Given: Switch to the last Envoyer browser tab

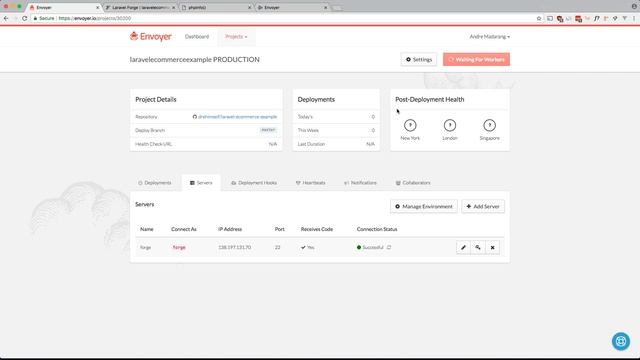Looking at the screenshot, I should tap(292, 7).
